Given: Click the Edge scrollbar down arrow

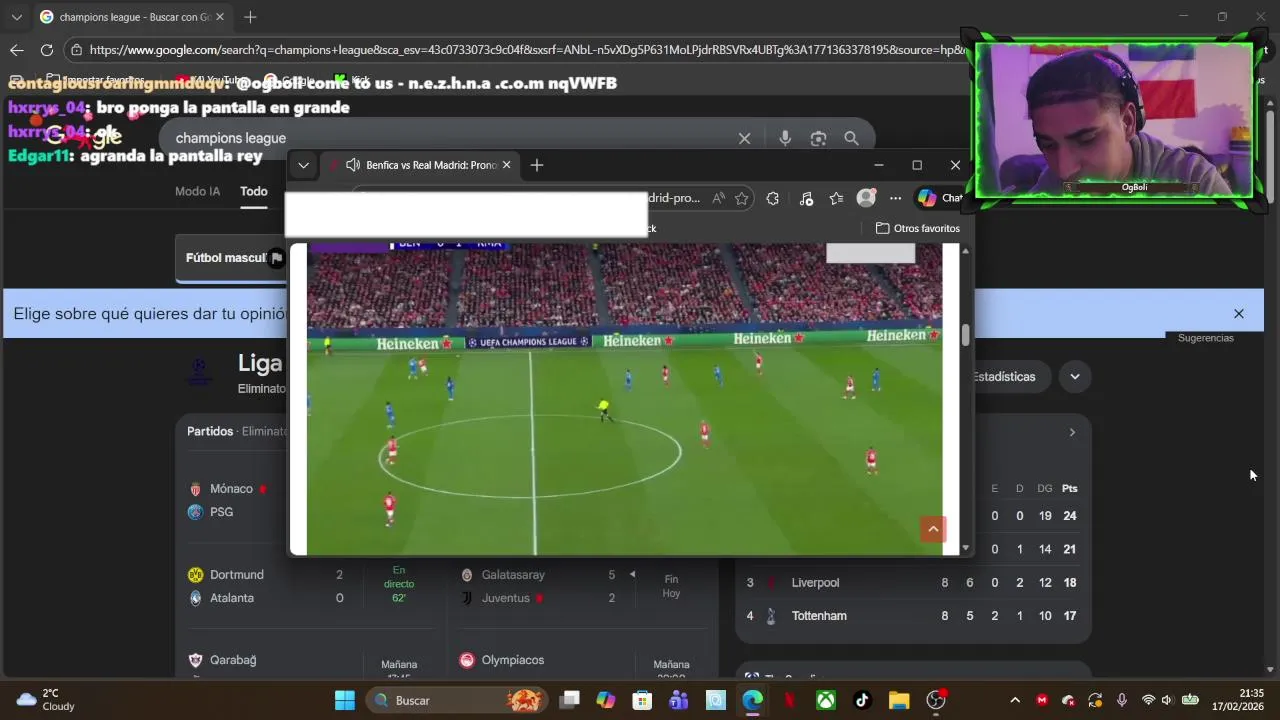Looking at the screenshot, I should [x=965, y=547].
